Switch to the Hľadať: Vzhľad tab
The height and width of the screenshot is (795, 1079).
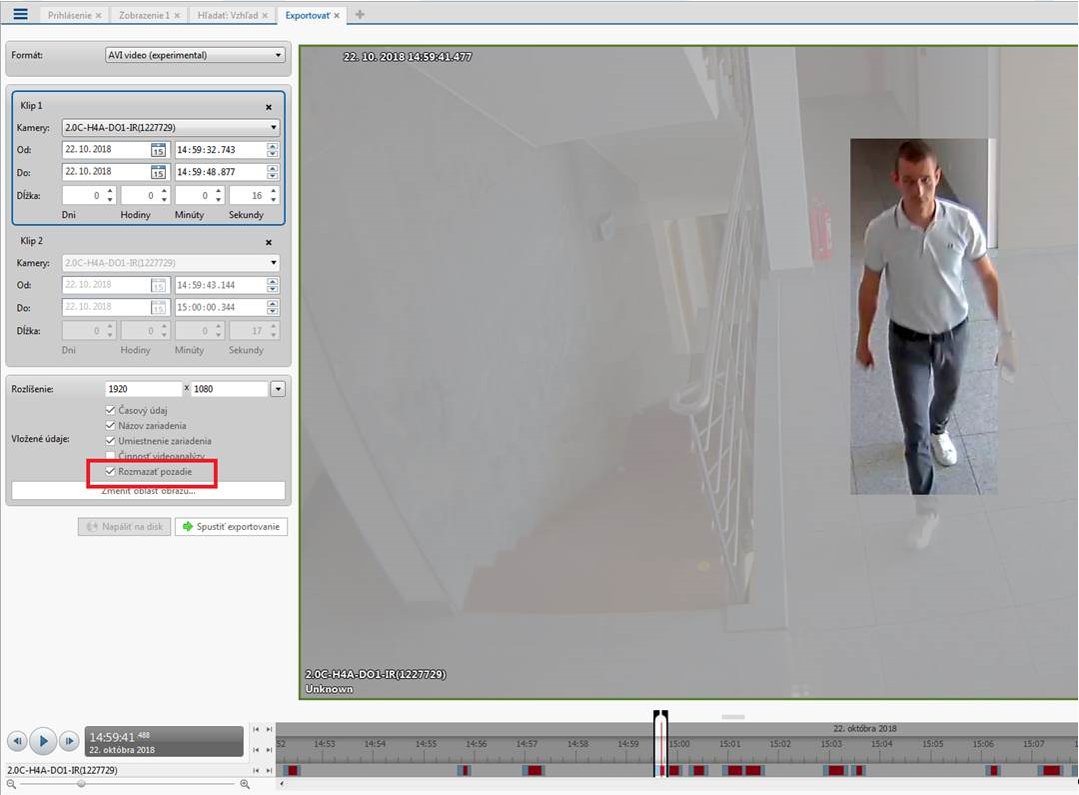click(x=229, y=15)
